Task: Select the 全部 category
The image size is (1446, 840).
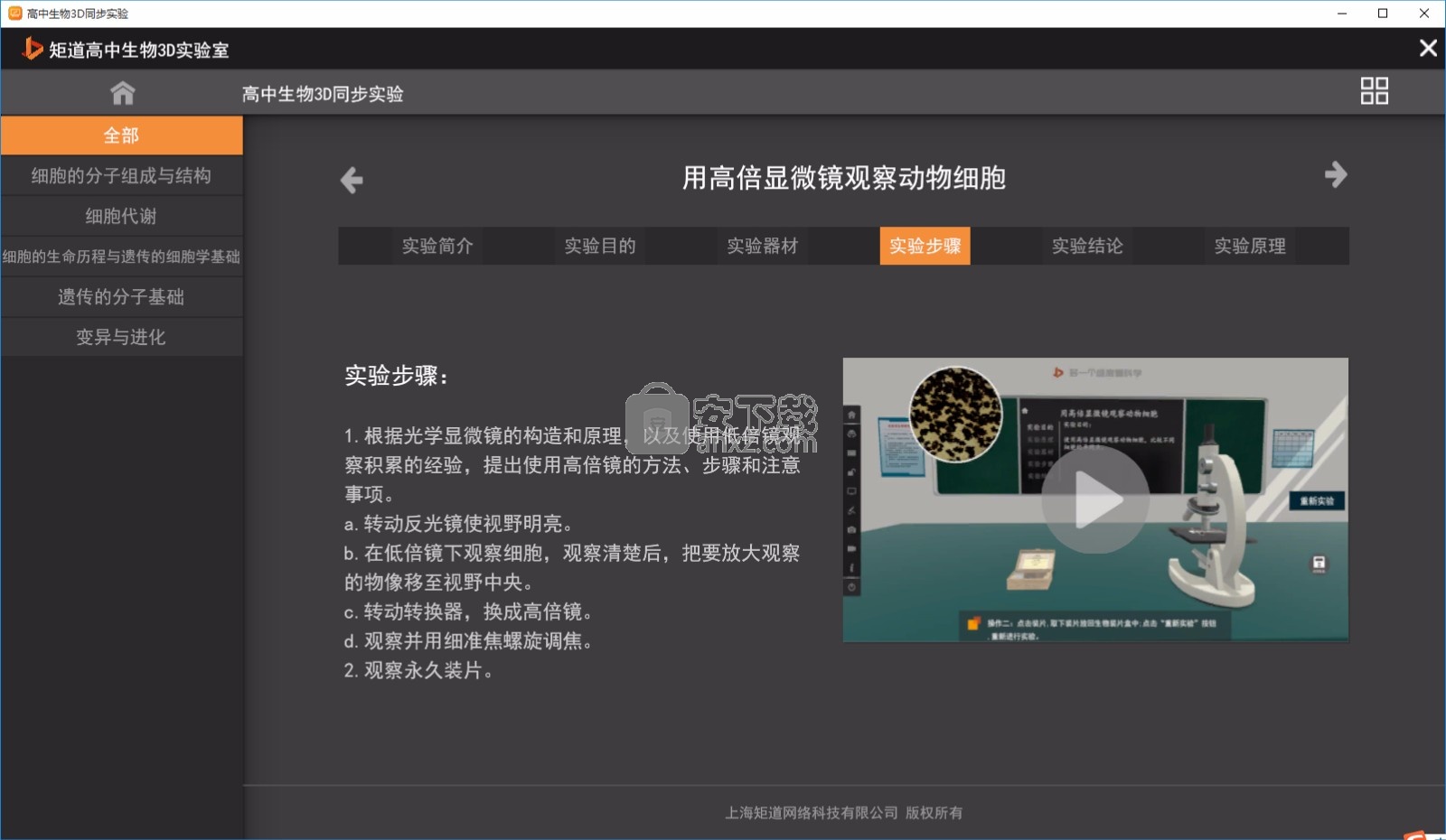Action: coord(121,135)
